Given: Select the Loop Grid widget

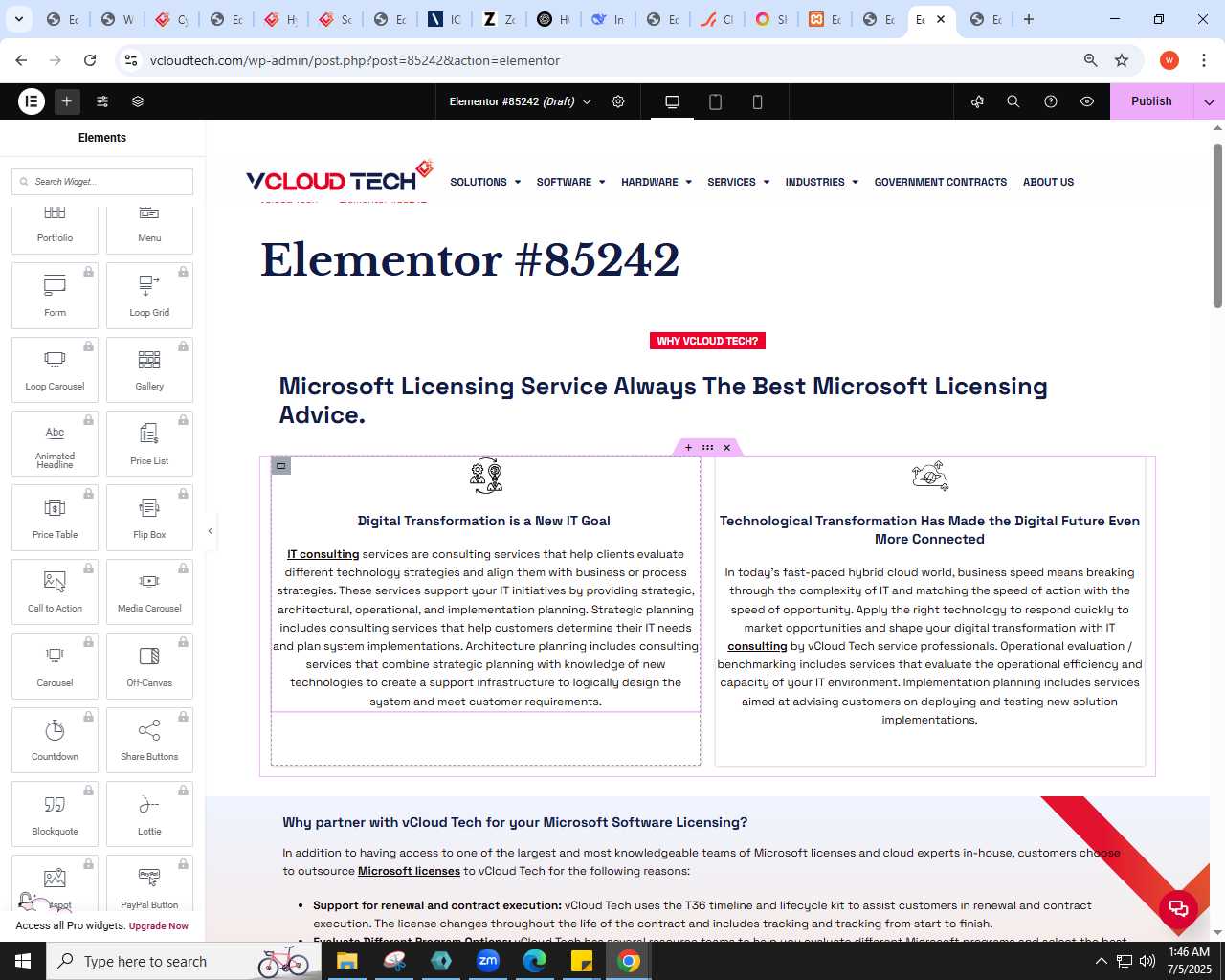Looking at the screenshot, I should pos(149,296).
